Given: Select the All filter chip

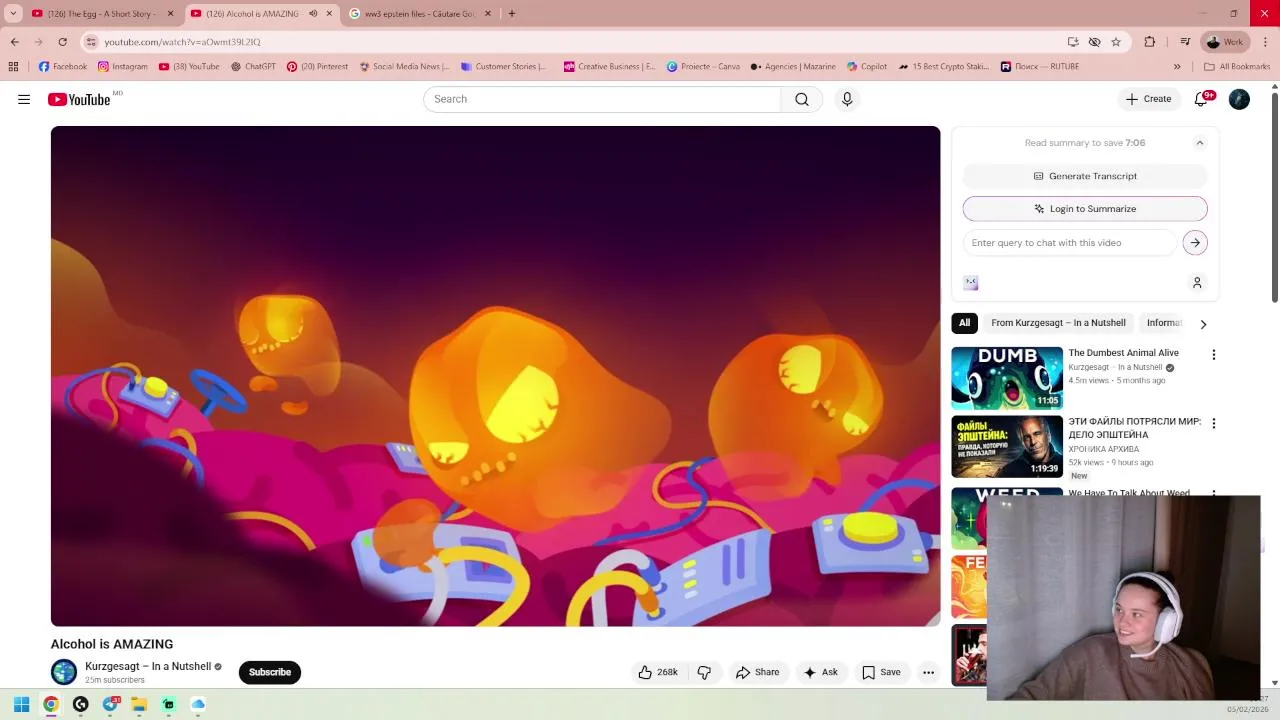Looking at the screenshot, I should click(x=964, y=323).
